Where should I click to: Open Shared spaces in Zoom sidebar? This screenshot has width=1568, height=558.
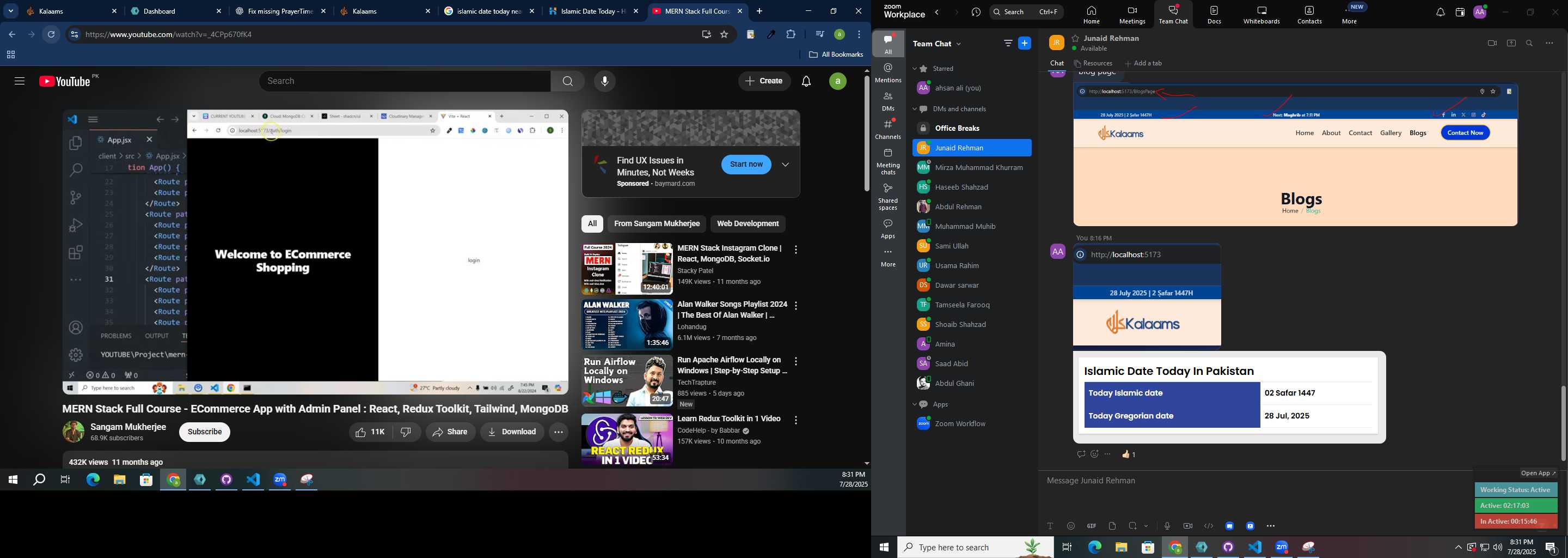[888, 197]
